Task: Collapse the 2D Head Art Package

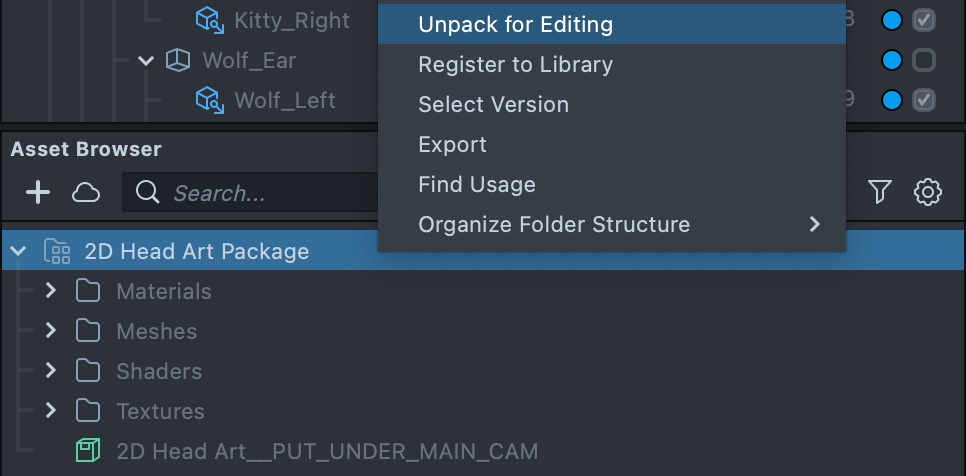Action: 17,251
